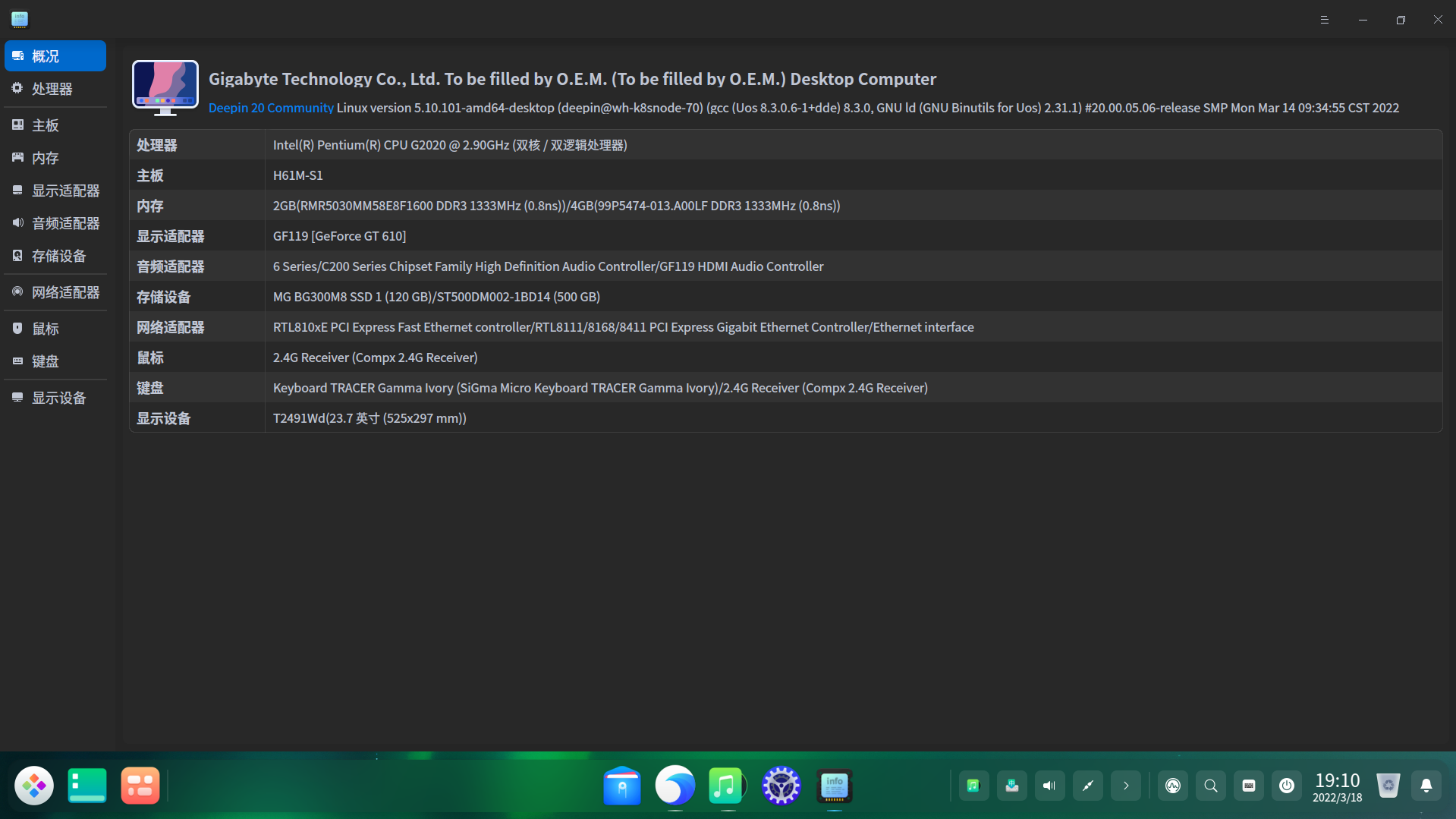The width and height of the screenshot is (1456, 819).
Task: Open the system monitor tray icon
Action: click(x=1173, y=786)
